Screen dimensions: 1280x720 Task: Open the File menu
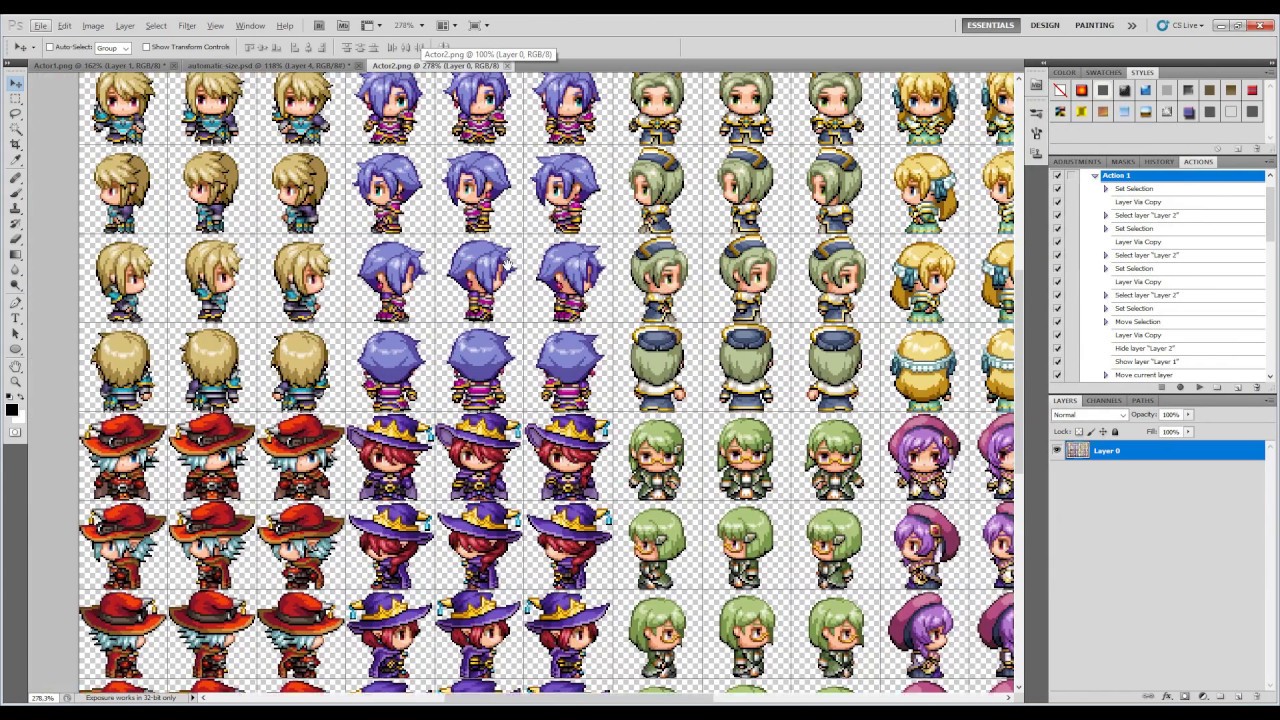(40, 25)
